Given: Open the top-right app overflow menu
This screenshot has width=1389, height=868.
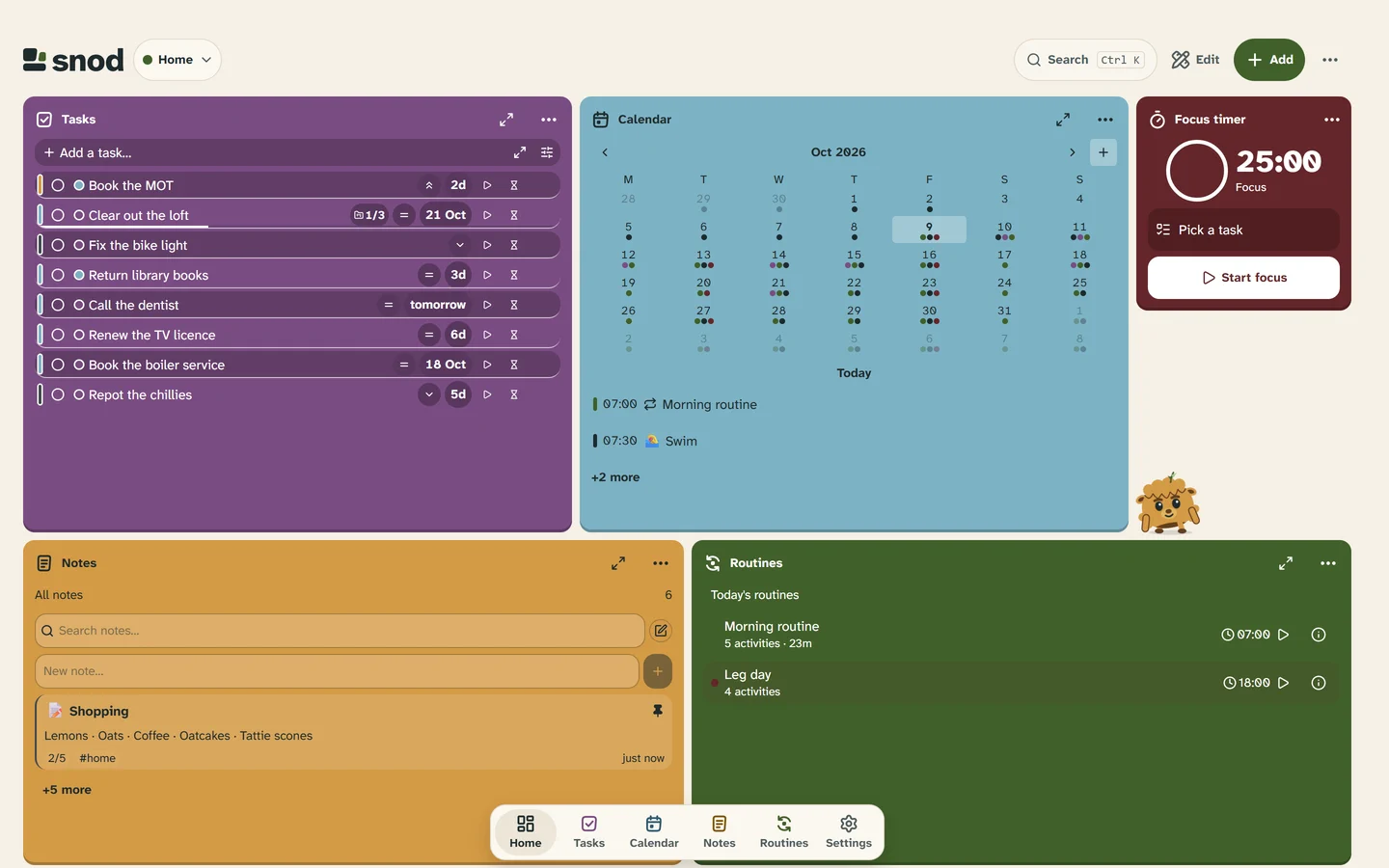Looking at the screenshot, I should pos(1330,60).
